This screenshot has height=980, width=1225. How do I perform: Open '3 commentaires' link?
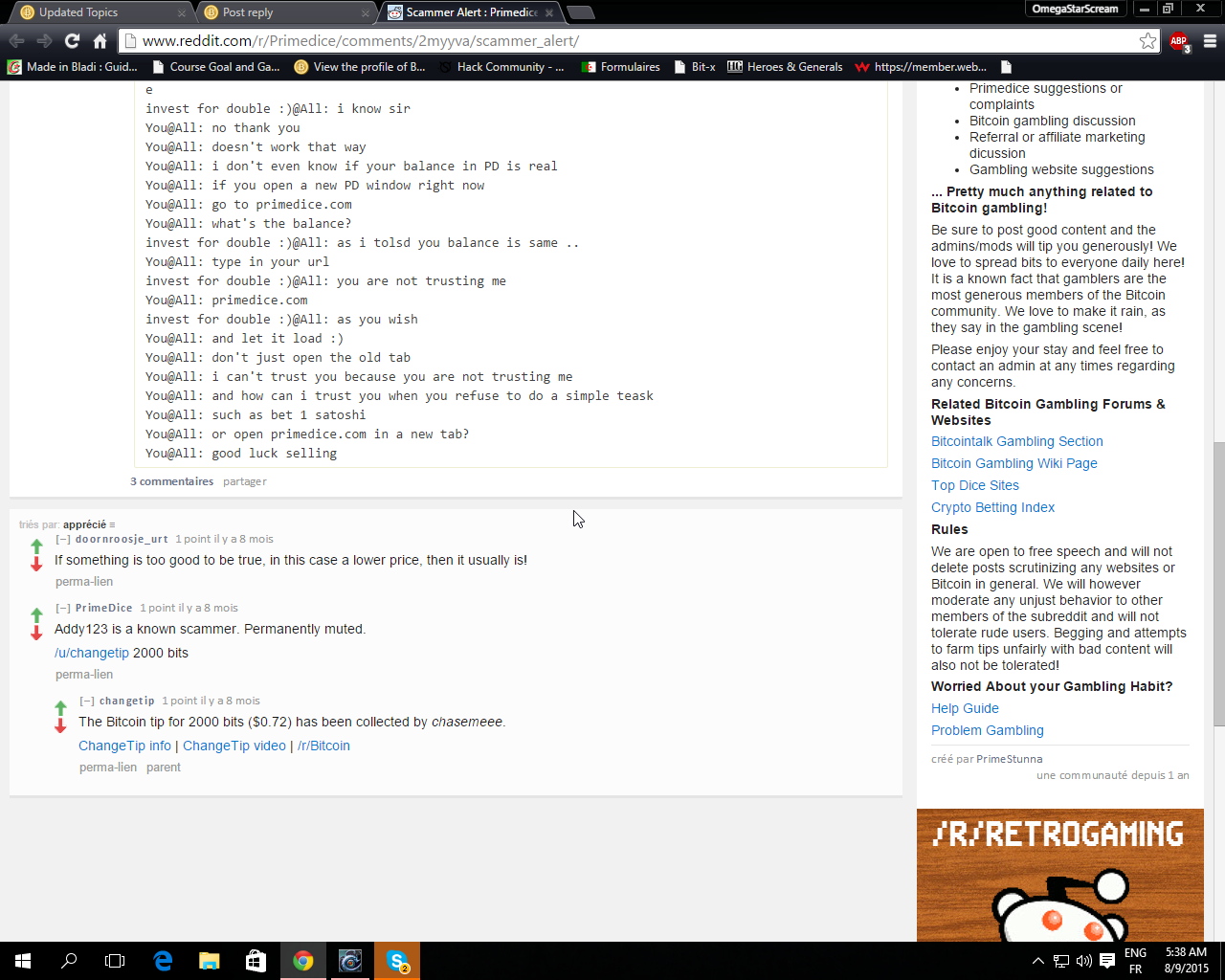coord(171,481)
